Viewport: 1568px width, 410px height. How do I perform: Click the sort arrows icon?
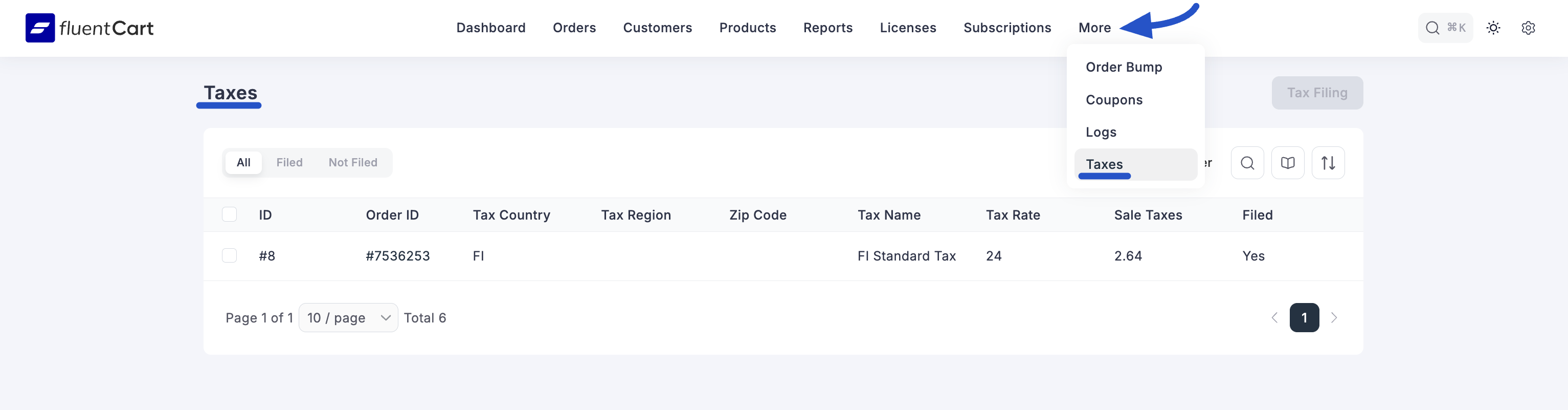point(1328,163)
